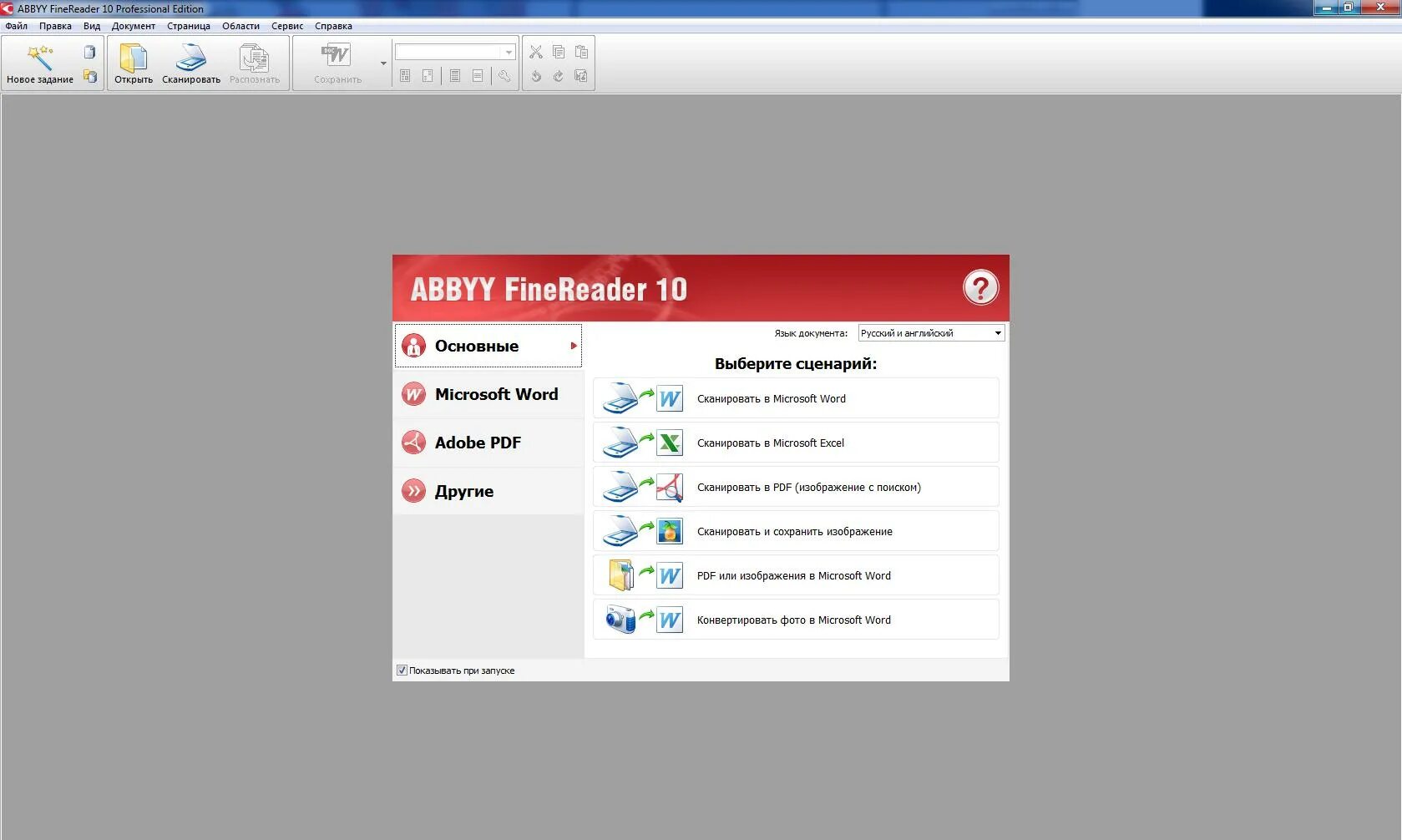Open the Файл menu
Screen dimensions: 1402x840
(16, 26)
